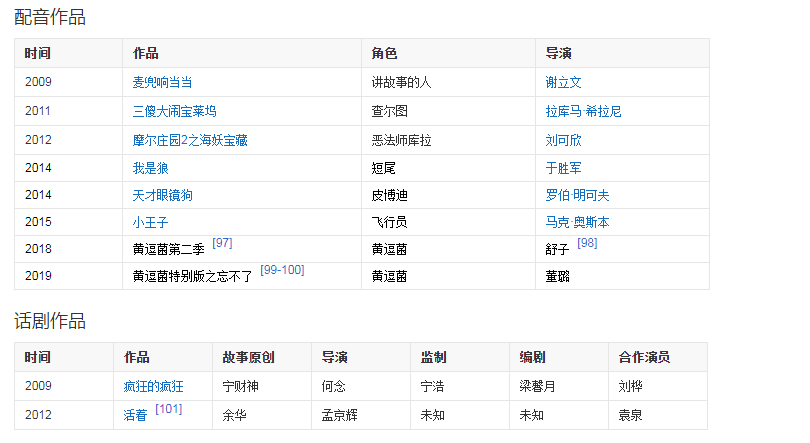Viewport: 810px width, 443px height.
Task: Open 摩尔庄园2之海妖宝藏 entry
Action: [x=190, y=140]
